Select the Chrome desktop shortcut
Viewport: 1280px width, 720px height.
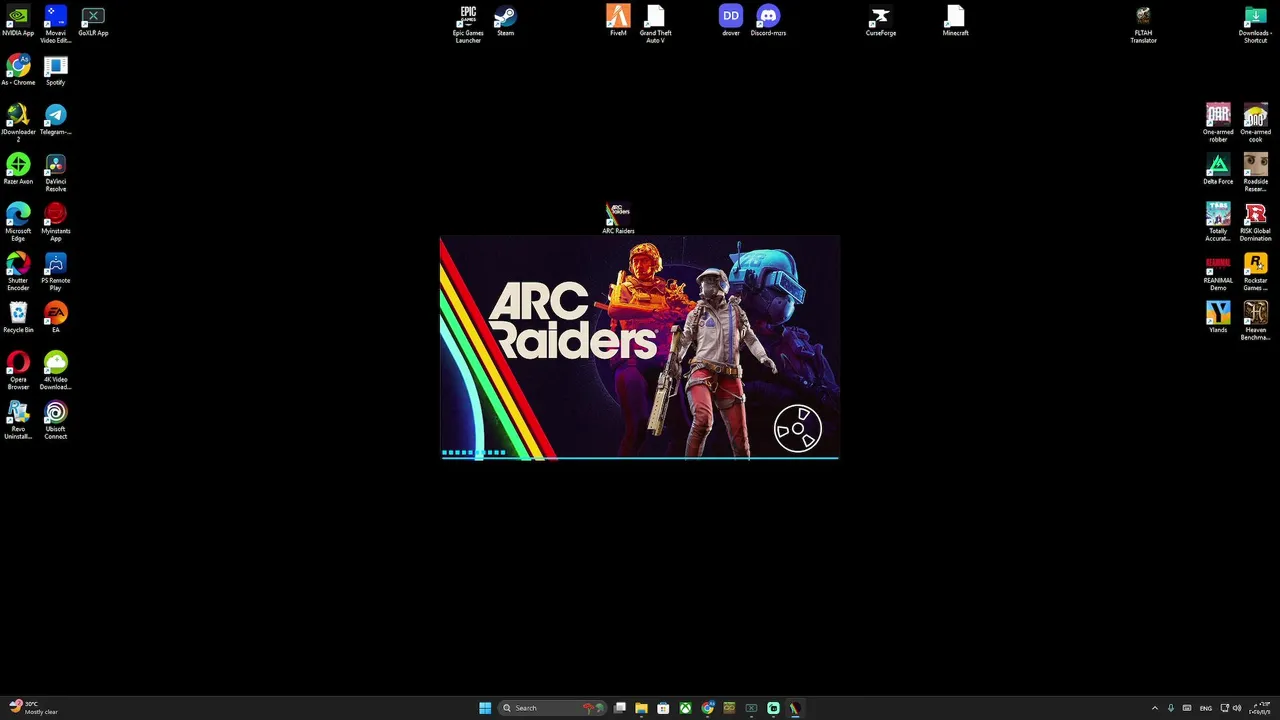tap(18, 70)
